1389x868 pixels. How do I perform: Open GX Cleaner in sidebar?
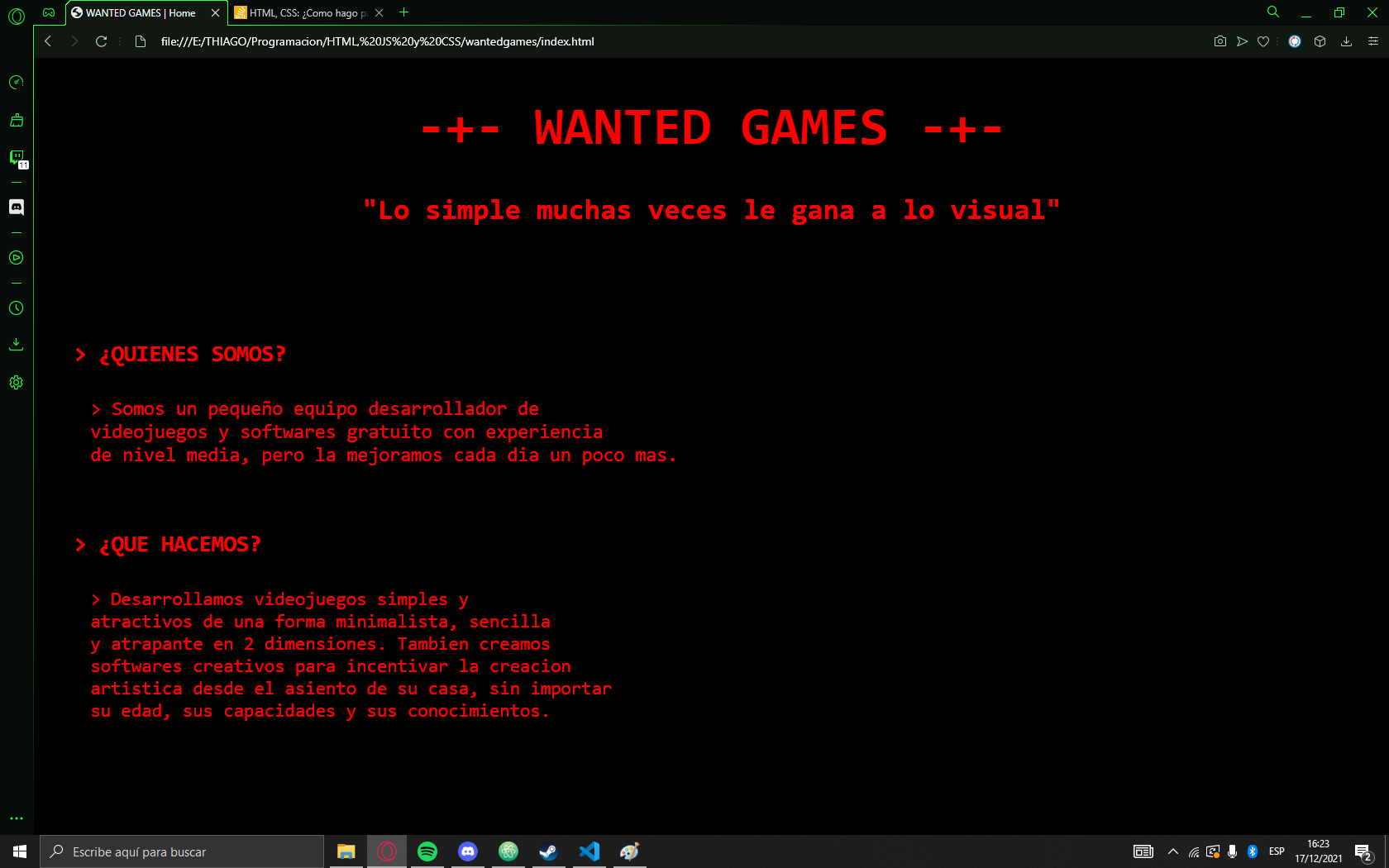(x=16, y=120)
